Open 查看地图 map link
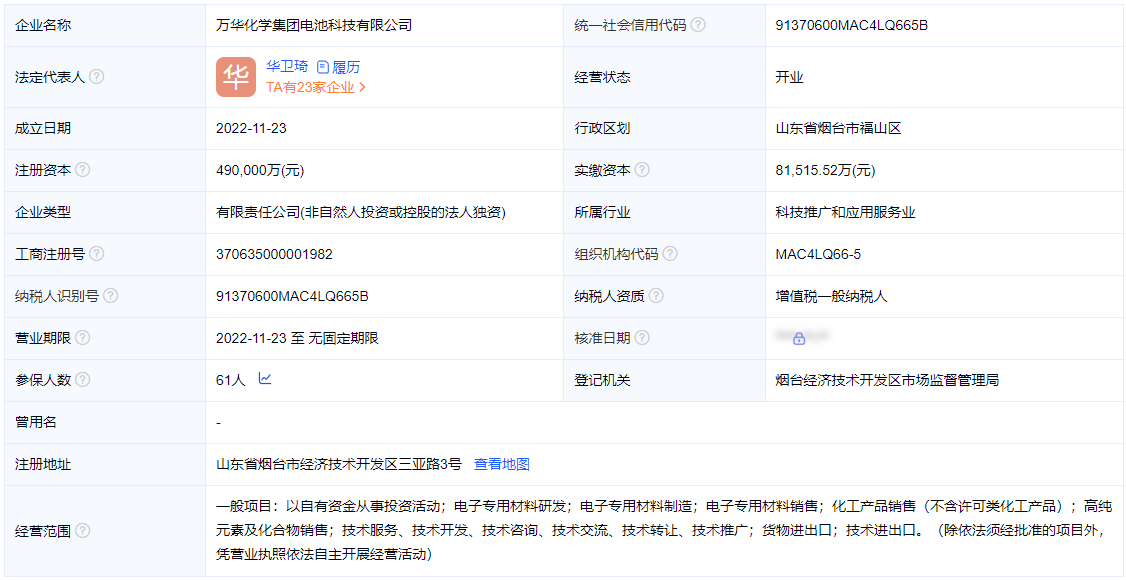 (x=502, y=464)
